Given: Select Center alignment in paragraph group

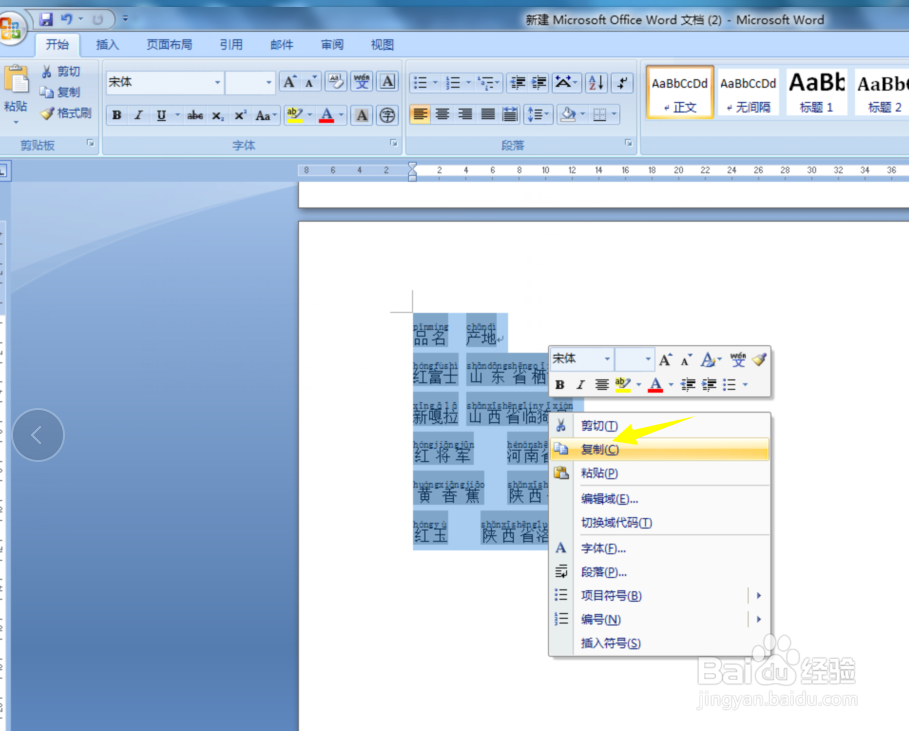Looking at the screenshot, I should click(x=442, y=114).
